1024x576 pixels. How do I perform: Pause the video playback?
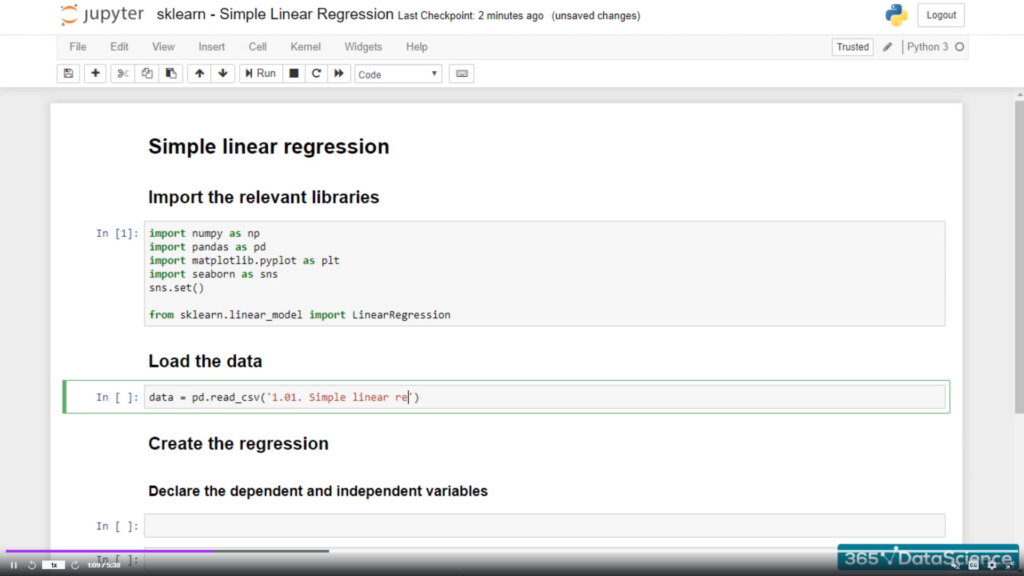pos(14,565)
